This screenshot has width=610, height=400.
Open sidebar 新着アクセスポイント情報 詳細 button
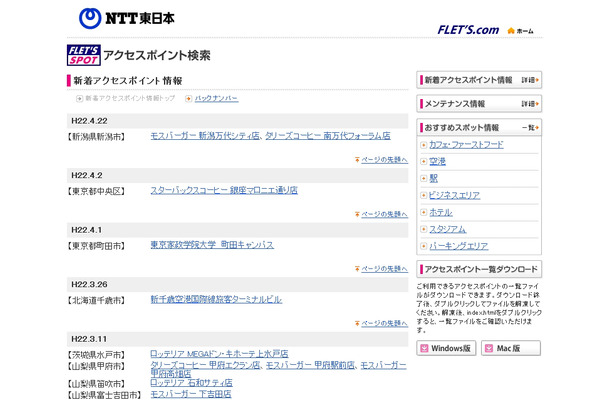(479, 80)
